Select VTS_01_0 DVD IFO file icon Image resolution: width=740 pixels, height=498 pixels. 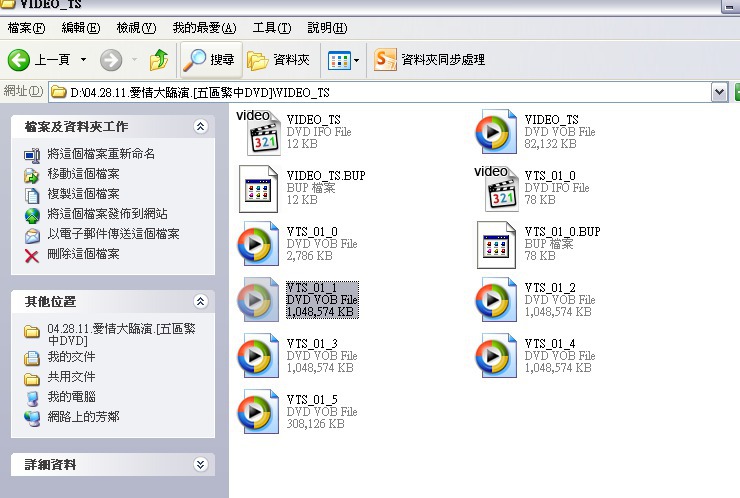click(496, 188)
